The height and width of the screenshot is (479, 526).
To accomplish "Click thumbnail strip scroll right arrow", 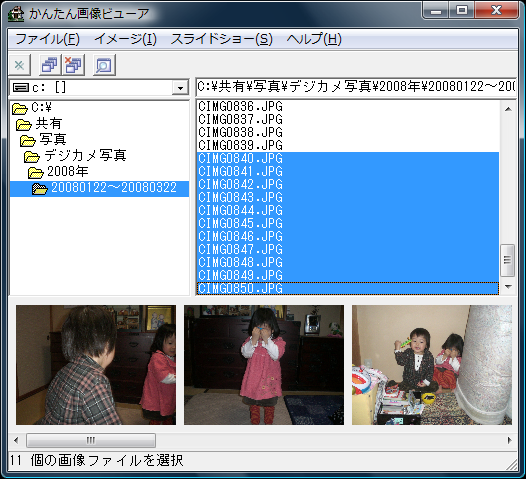I will (510, 440).
